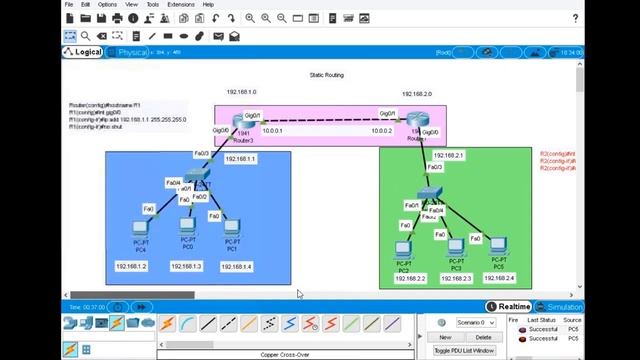The width and height of the screenshot is (640, 360).
Task: Expand the PDU panel arrow
Action: [420, 336]
